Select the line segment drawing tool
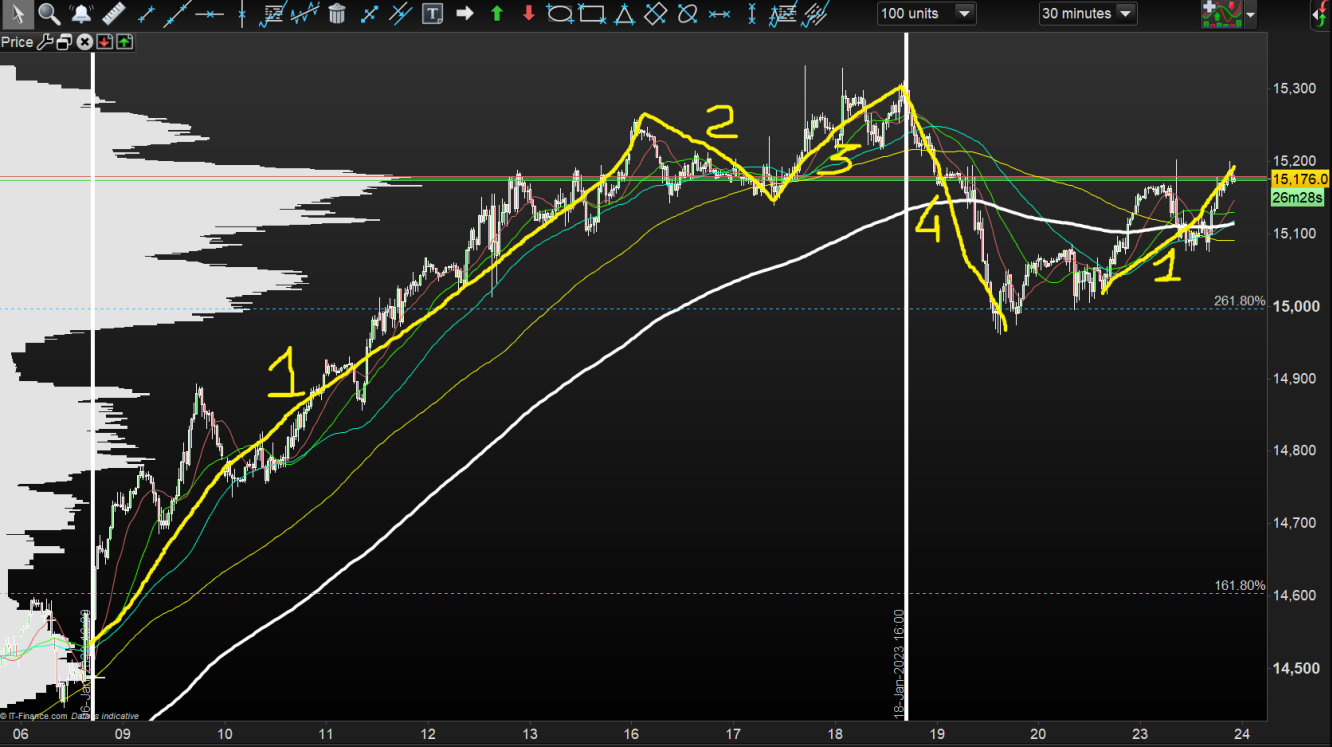The image size is (1332, 747). (x=147, y=14)
